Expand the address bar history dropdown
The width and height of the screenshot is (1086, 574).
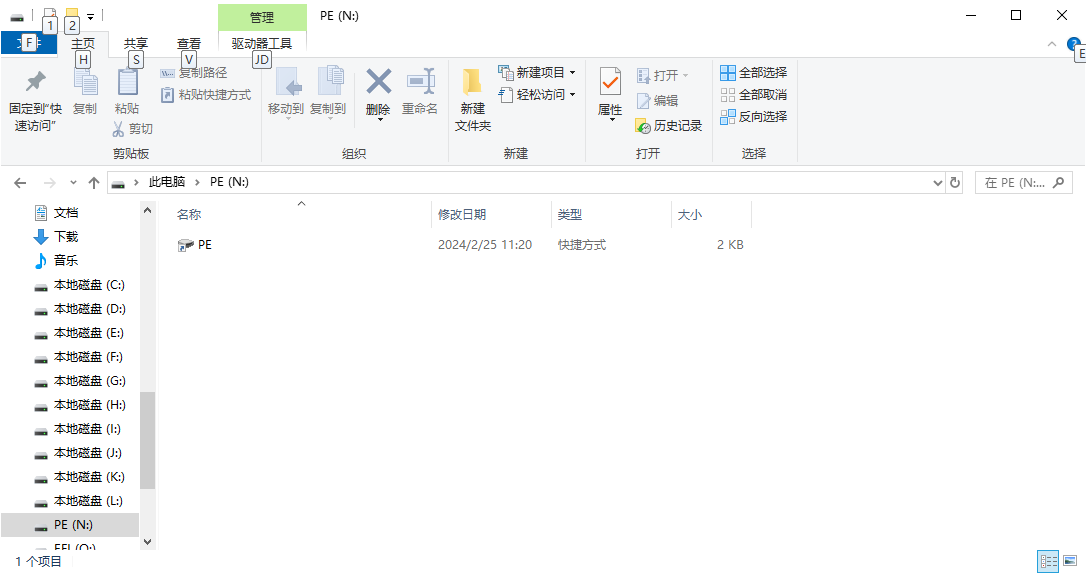(x=938, y=183)
